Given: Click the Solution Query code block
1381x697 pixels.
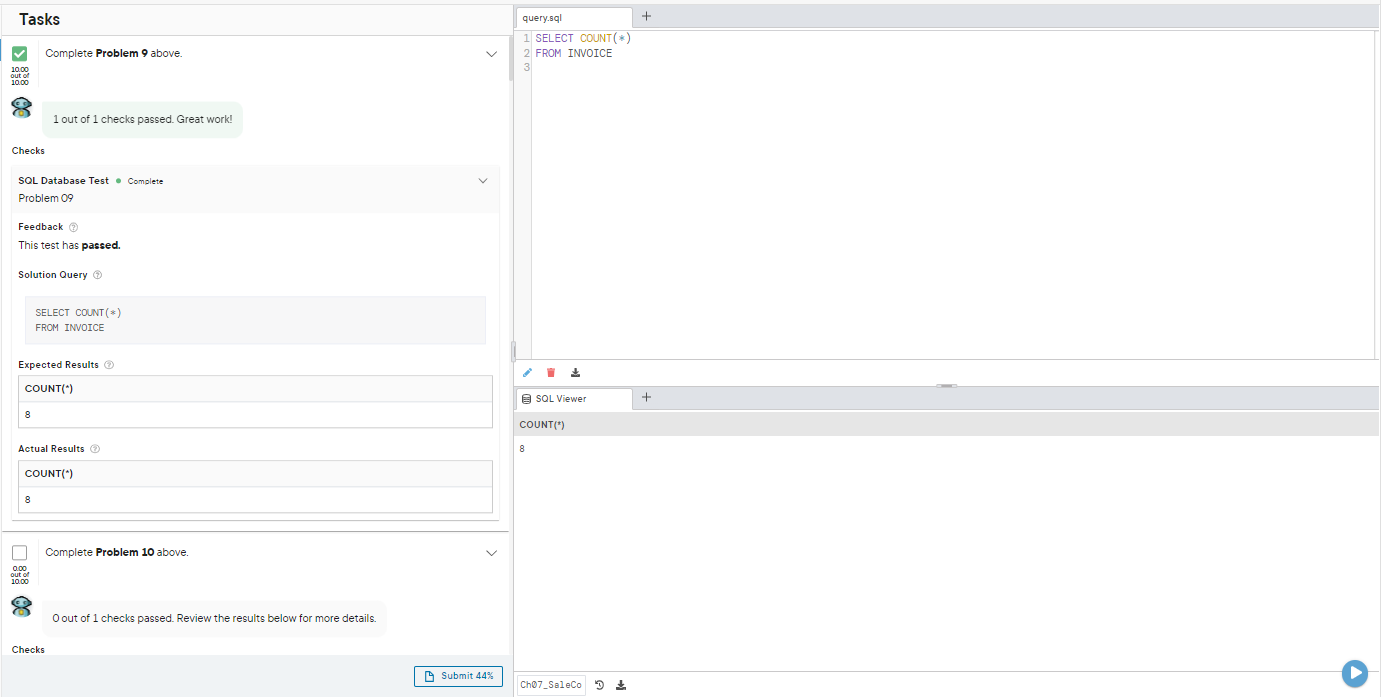Looking at the screenshot, I should (x=255, y=320).
